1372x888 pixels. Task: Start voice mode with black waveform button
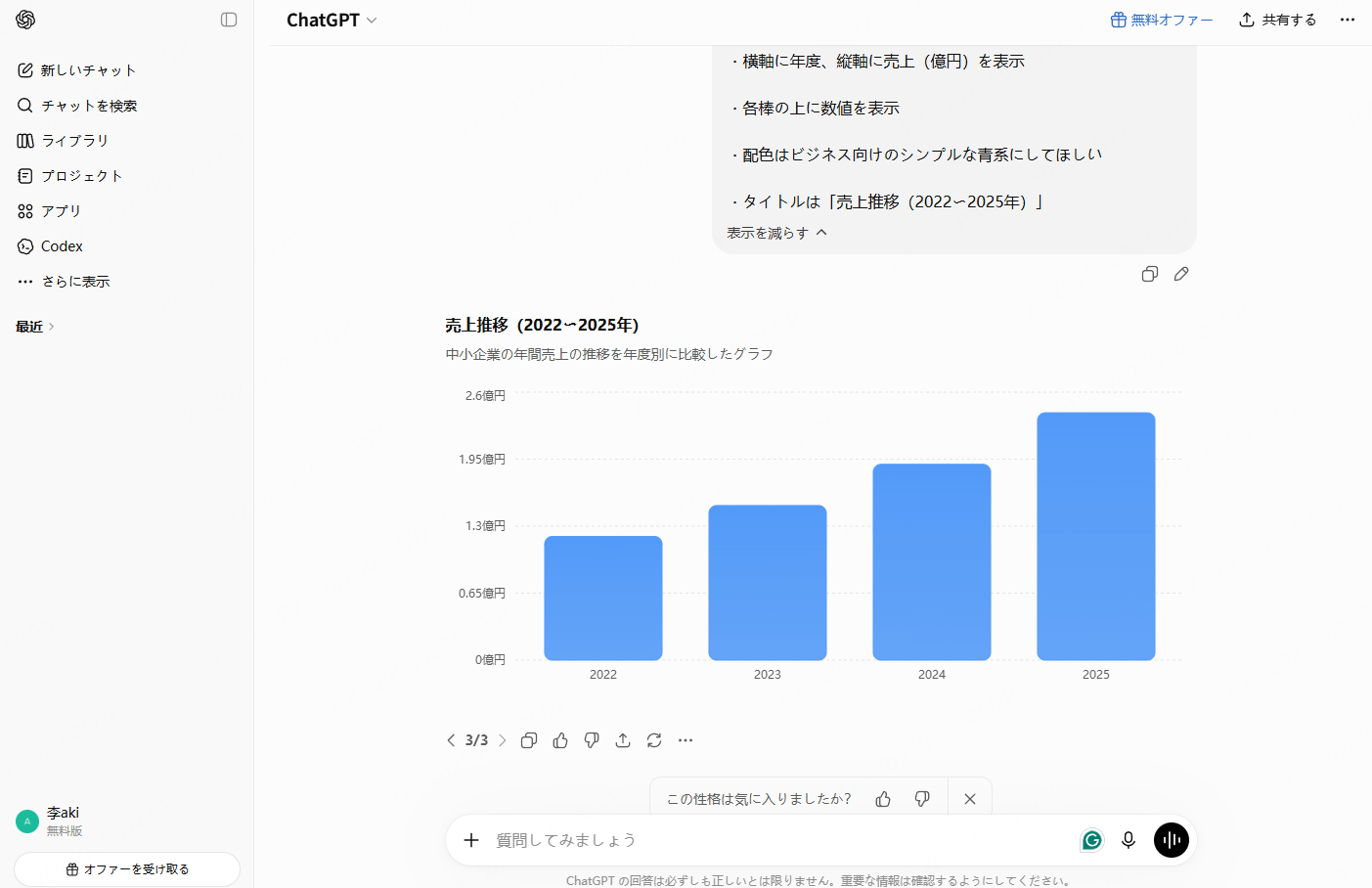point(1172,840)
